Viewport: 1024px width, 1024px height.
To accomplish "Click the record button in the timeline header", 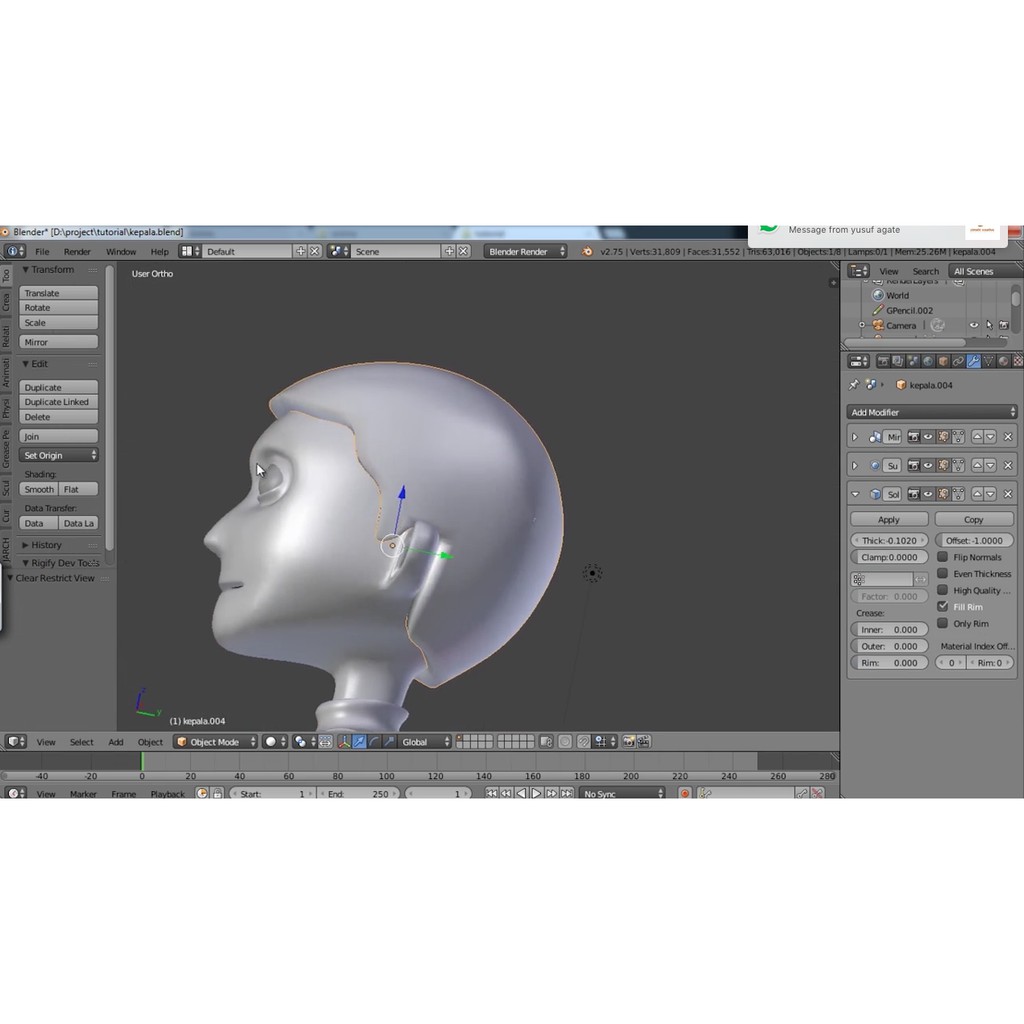I will [685, 793].
